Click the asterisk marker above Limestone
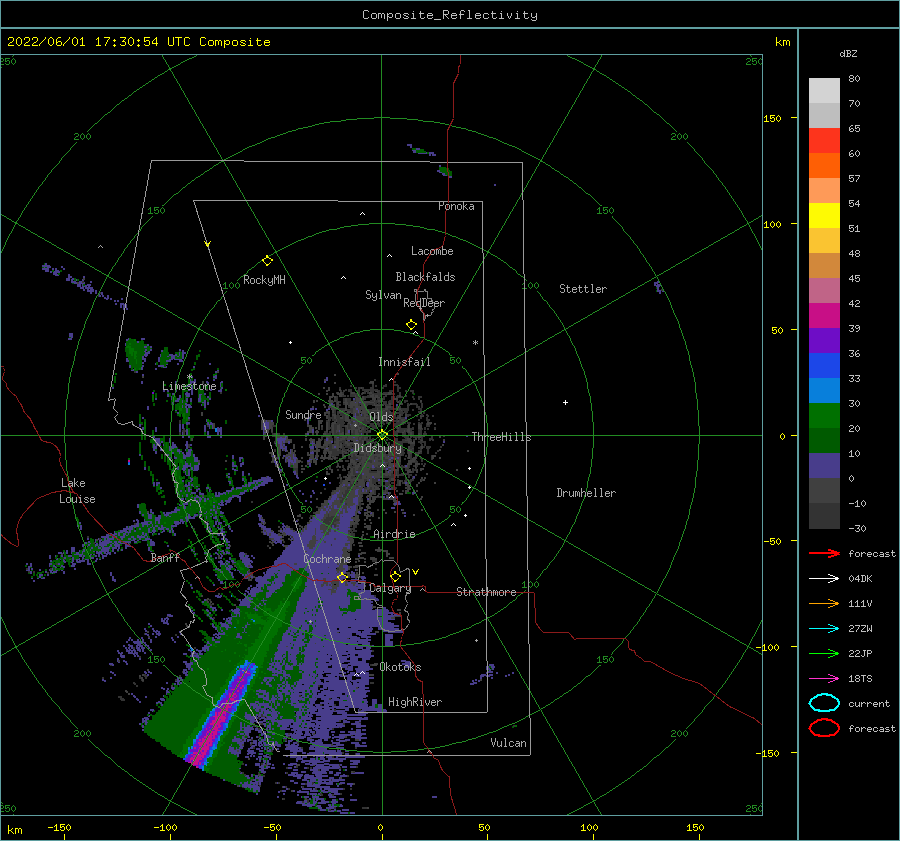Image resolution: width=900 pixels, height=841 pixels. click(189, 377)
